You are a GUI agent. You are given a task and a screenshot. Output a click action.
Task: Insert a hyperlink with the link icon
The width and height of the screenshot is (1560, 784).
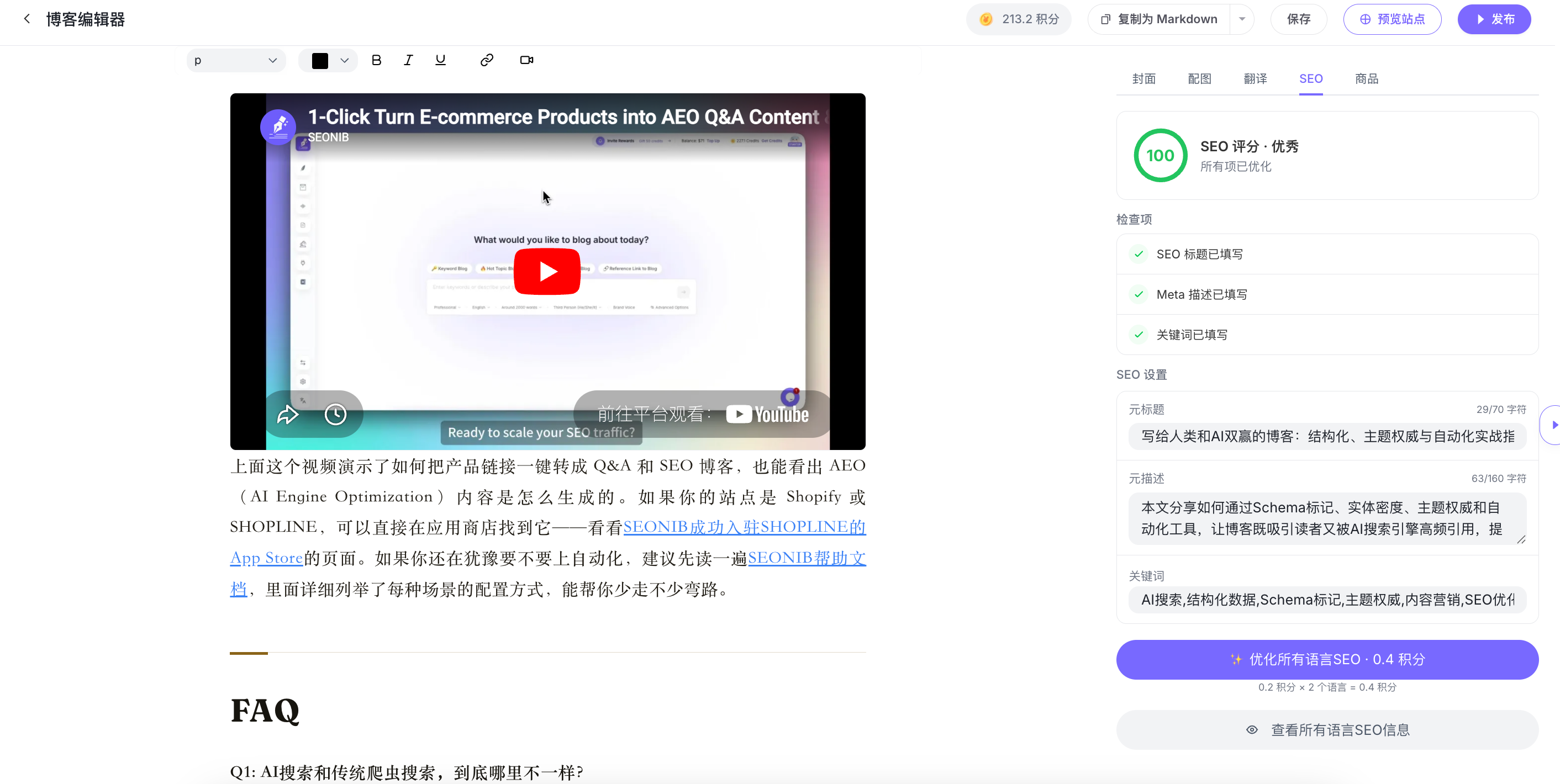[486, 60]
